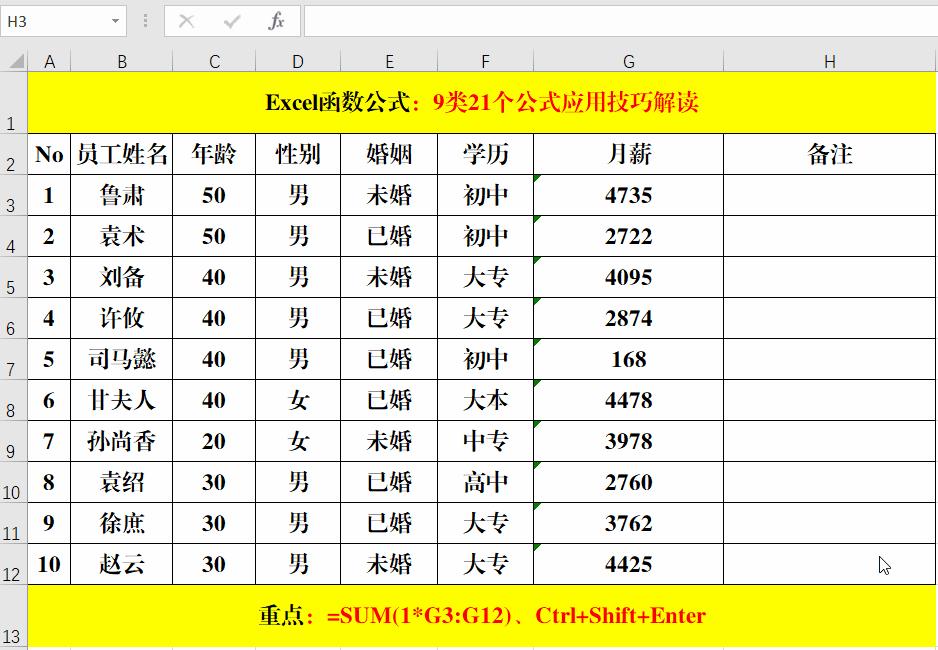
Task: Select the cell containing 孙尚香
Action: pos(122,441)
